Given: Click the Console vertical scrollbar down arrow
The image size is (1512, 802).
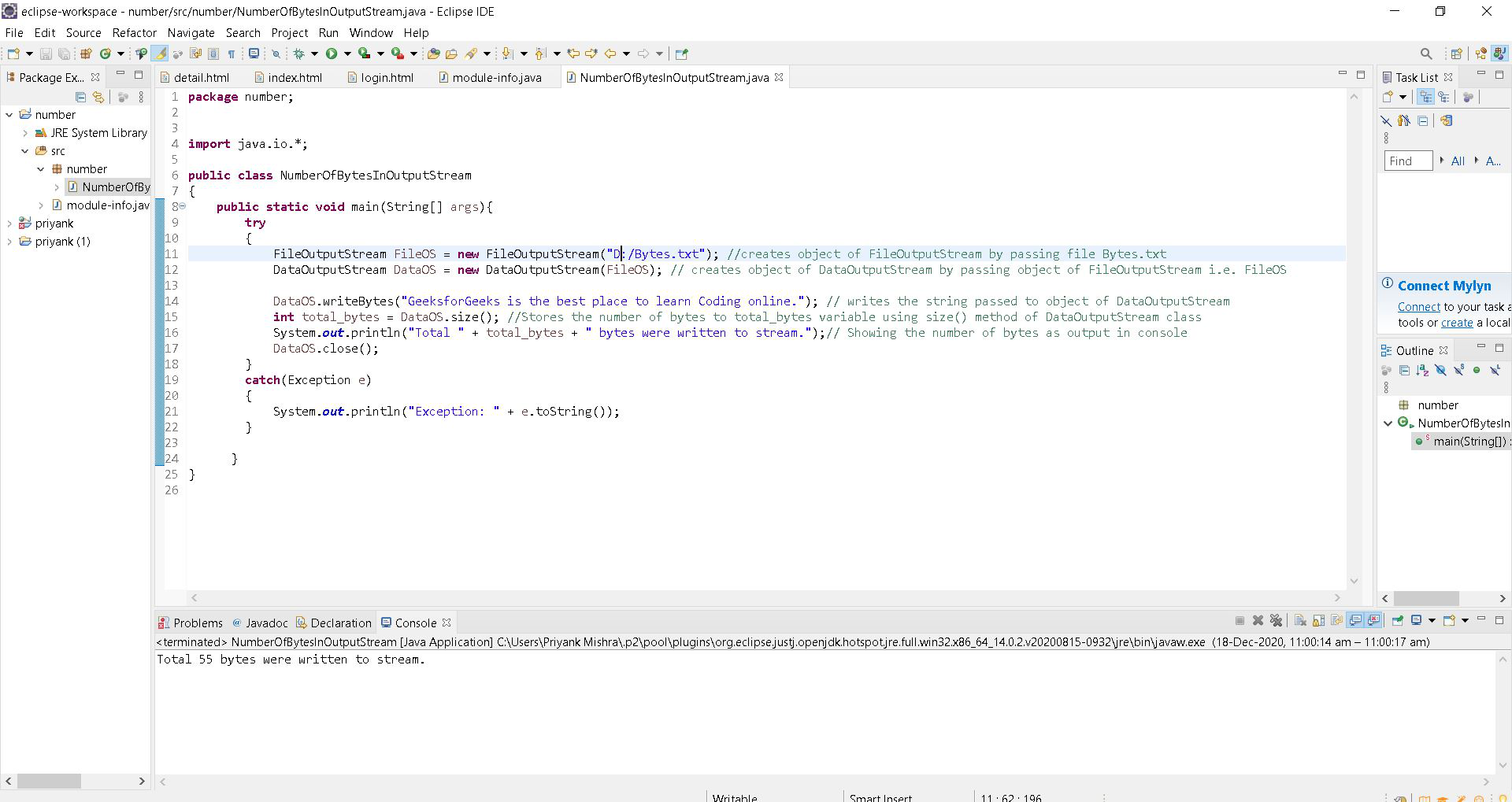Looking at the screenshot, I should (x=1503, y=765).
